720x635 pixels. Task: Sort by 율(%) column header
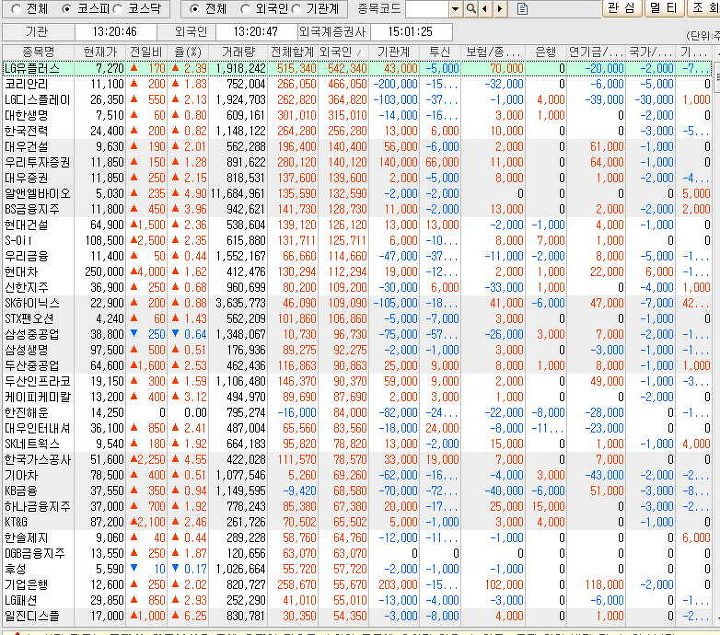tap(188, 52)
